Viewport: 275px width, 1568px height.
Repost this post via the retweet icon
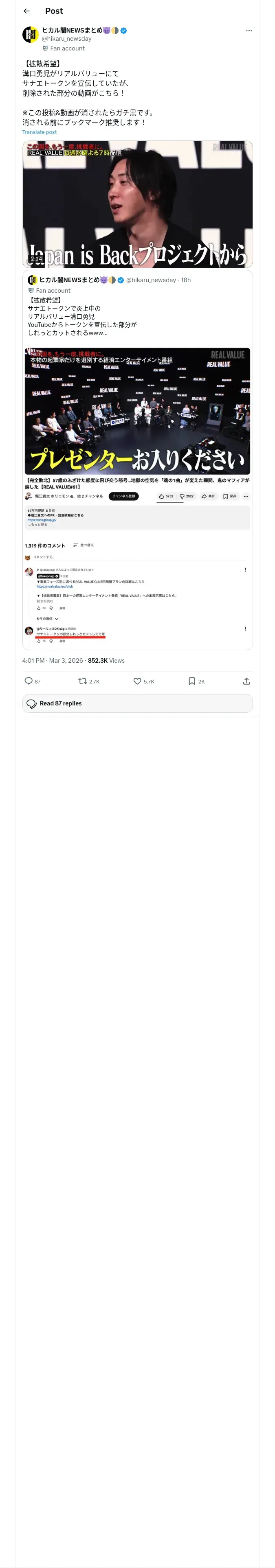tap(83, 681)
